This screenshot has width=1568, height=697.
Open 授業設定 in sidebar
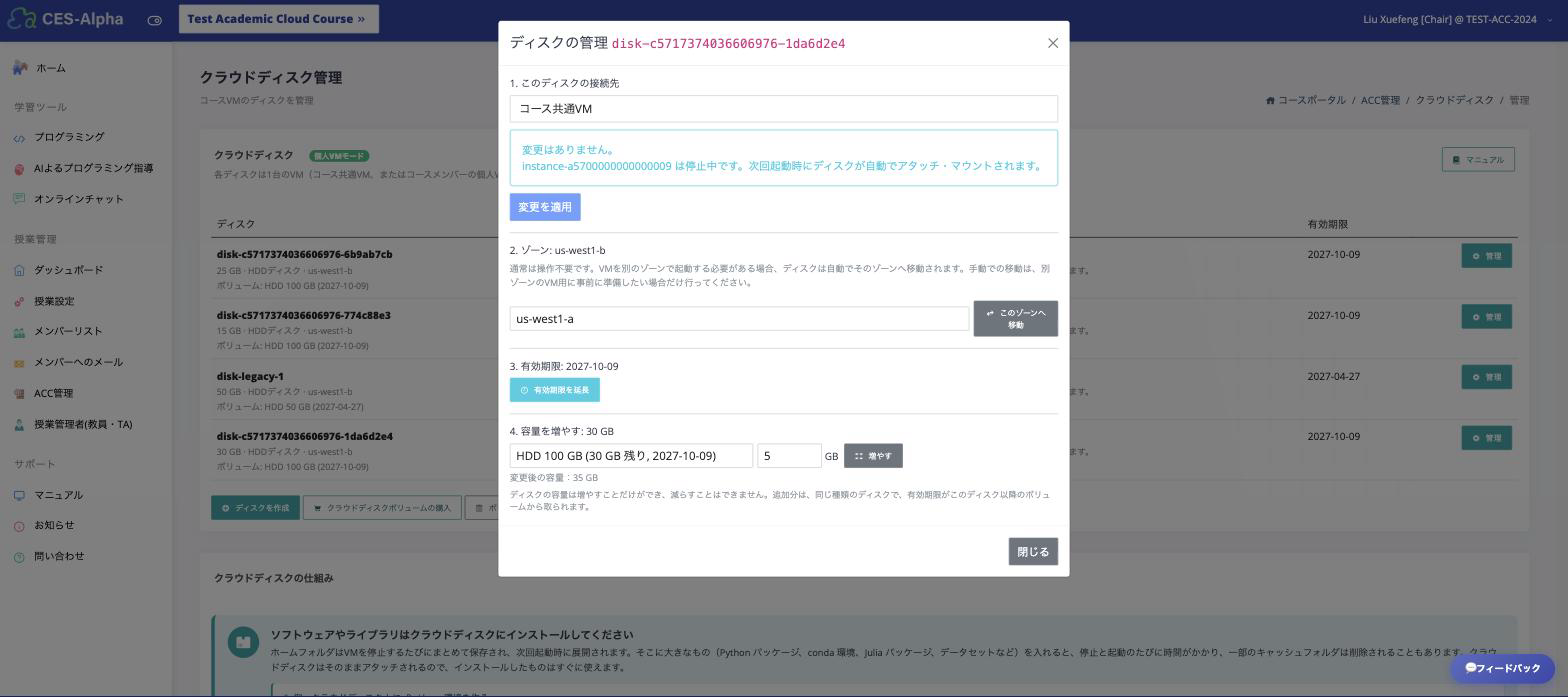click(54, 301)
